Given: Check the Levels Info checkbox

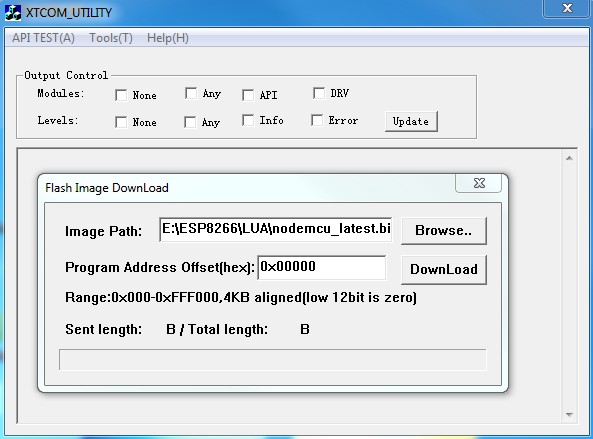Looking at the screenshot, I should point(248,120).
